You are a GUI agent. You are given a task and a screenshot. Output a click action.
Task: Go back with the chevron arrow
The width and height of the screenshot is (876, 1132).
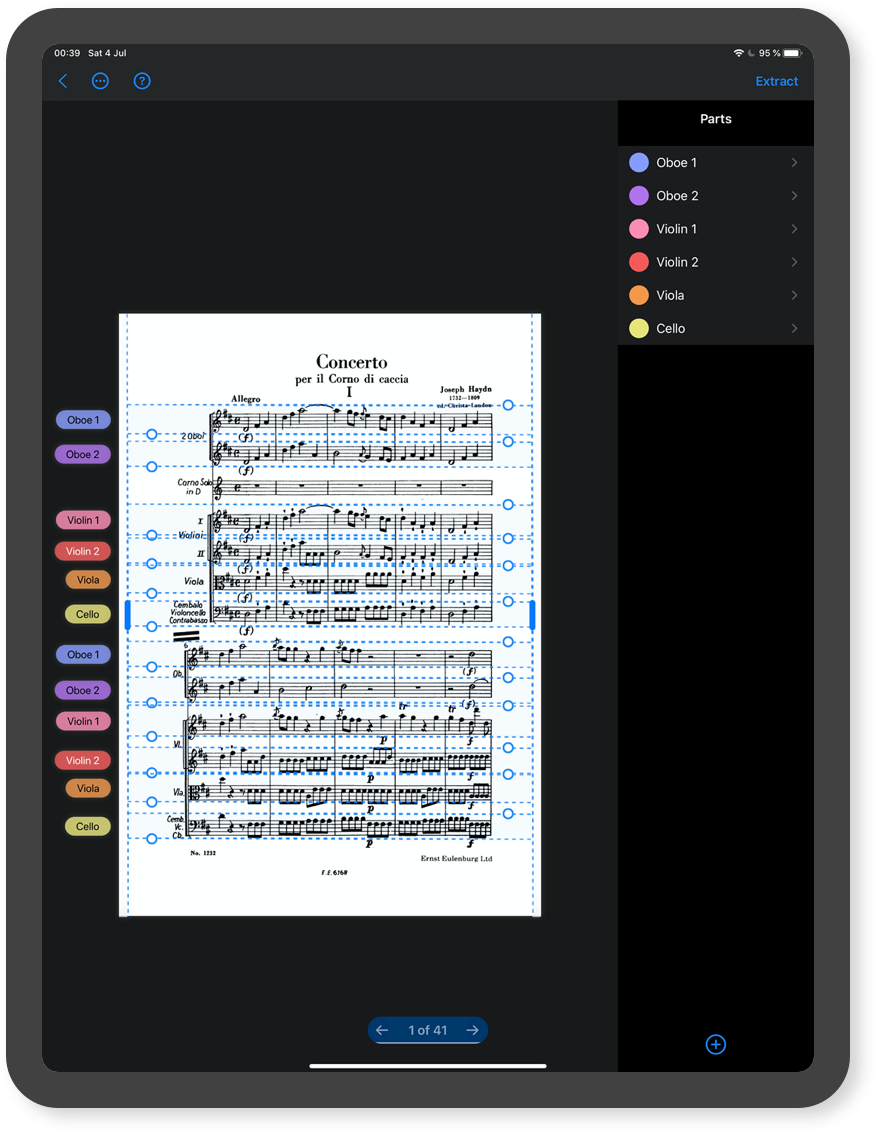pos(63,81)
